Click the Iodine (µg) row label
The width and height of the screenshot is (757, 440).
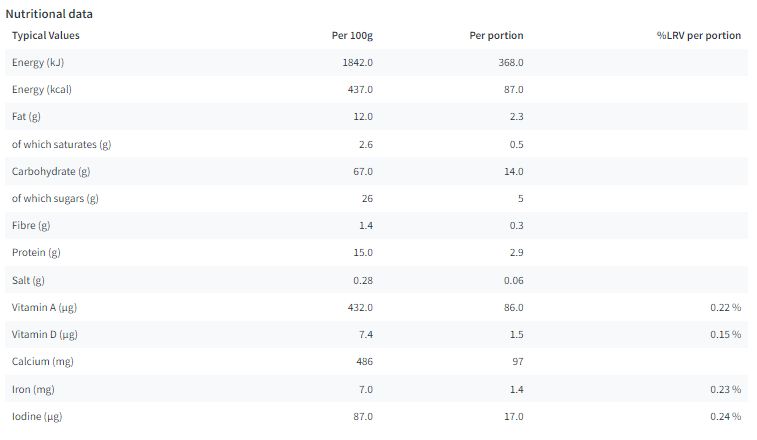pyautogui.click(x=37, y=417)
